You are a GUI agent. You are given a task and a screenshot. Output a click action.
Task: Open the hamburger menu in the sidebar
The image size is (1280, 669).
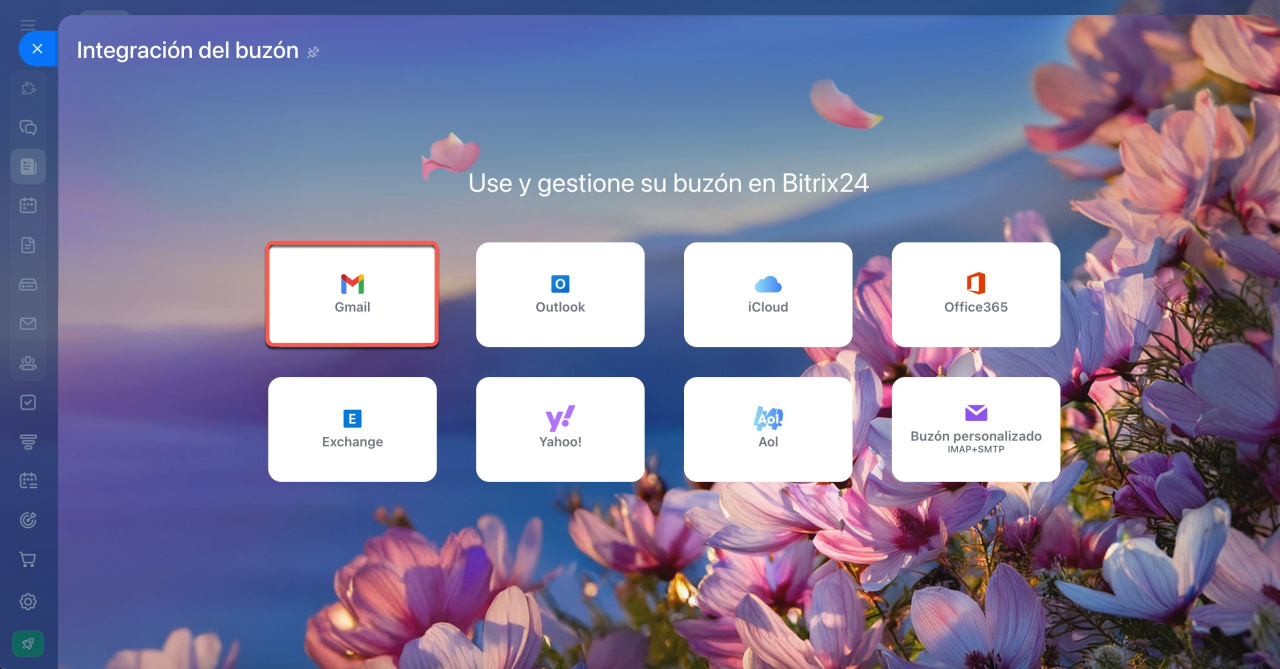click(28, 24)
